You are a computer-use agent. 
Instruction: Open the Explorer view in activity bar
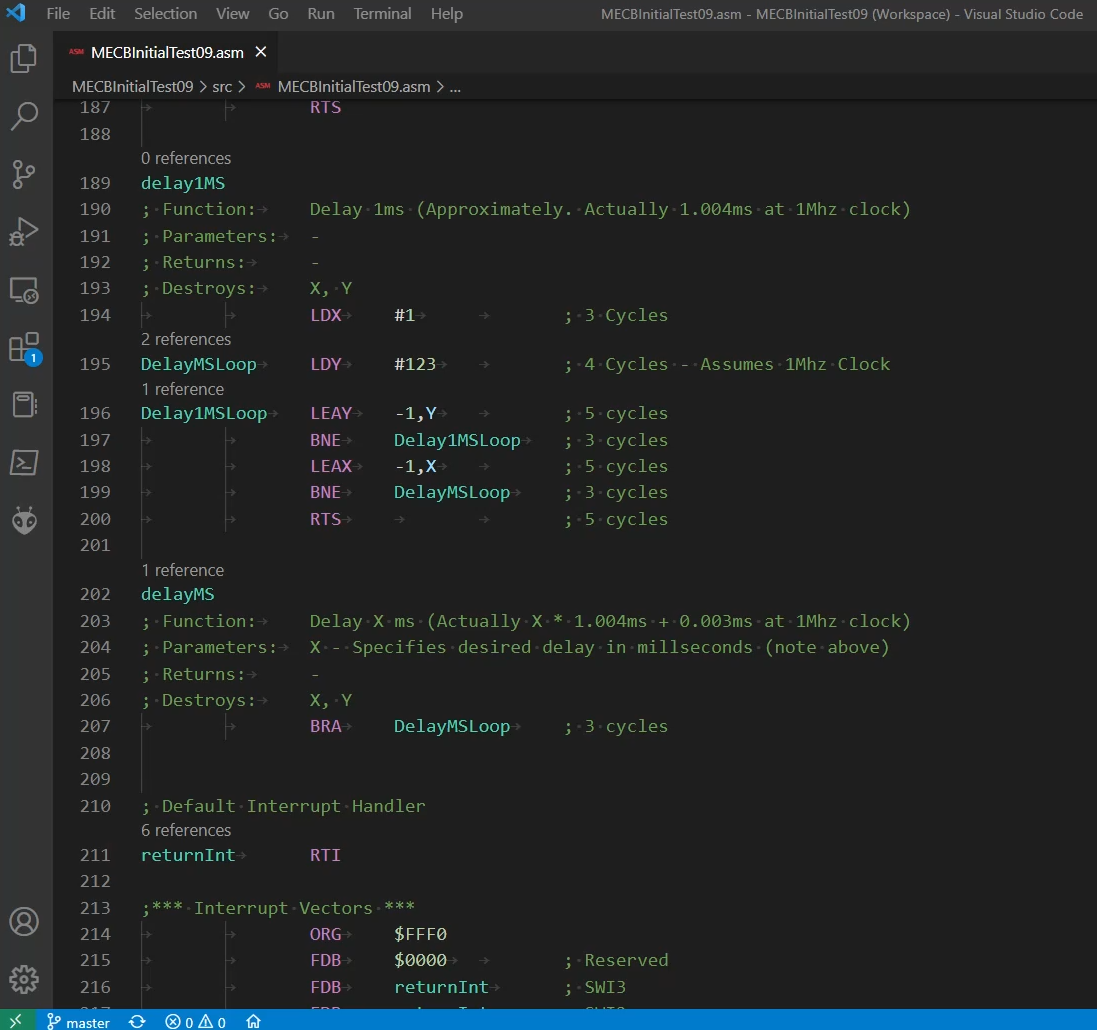coord(24,60)
